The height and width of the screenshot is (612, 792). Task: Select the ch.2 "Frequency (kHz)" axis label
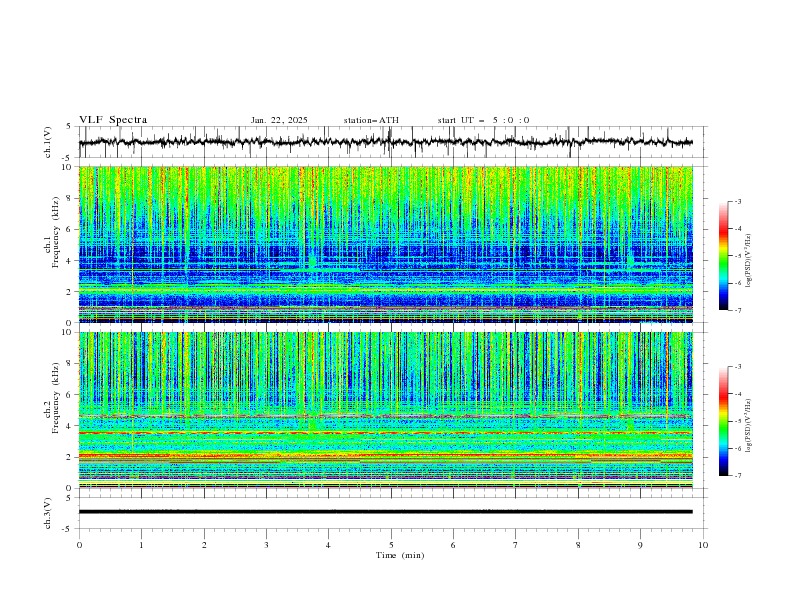56,398
